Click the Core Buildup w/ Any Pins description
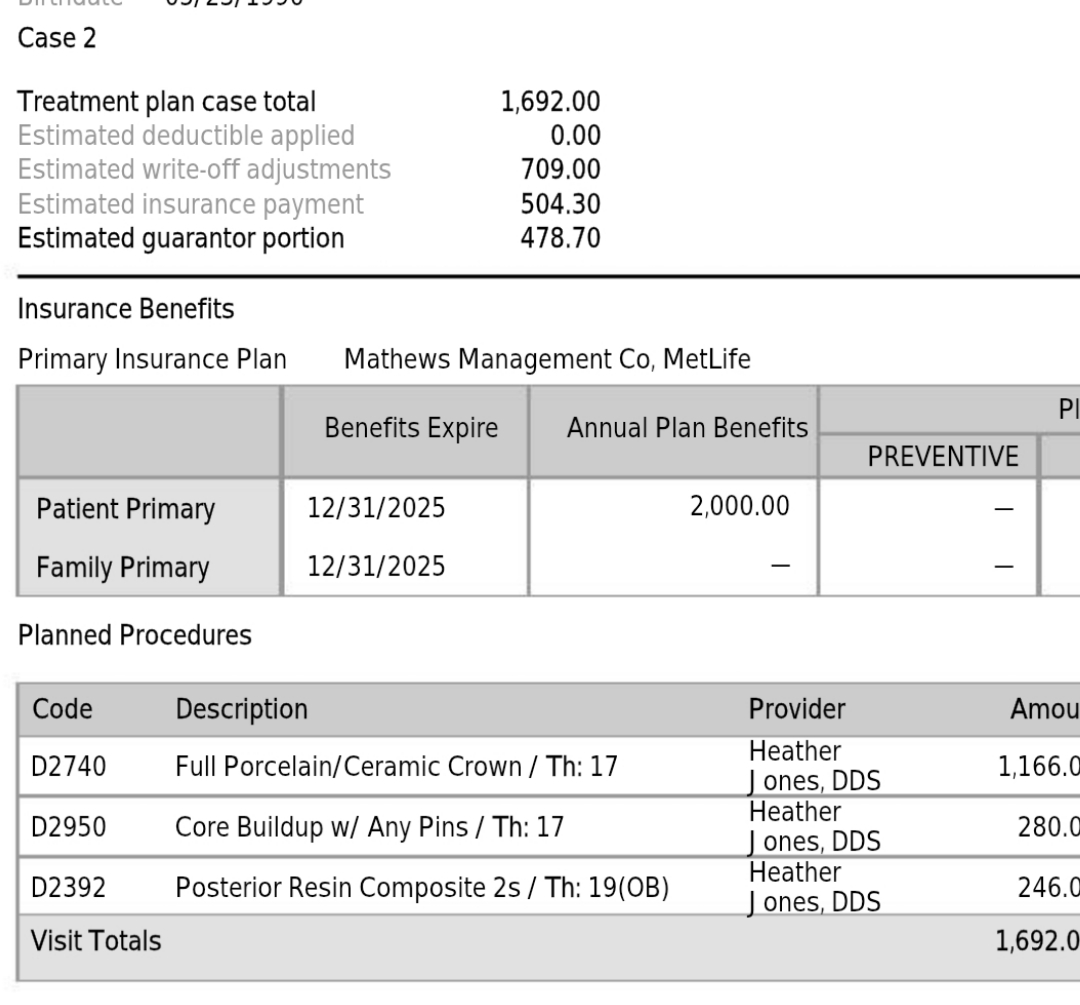This screenshot has width=1080, height=1005. [x=369, y=827]
